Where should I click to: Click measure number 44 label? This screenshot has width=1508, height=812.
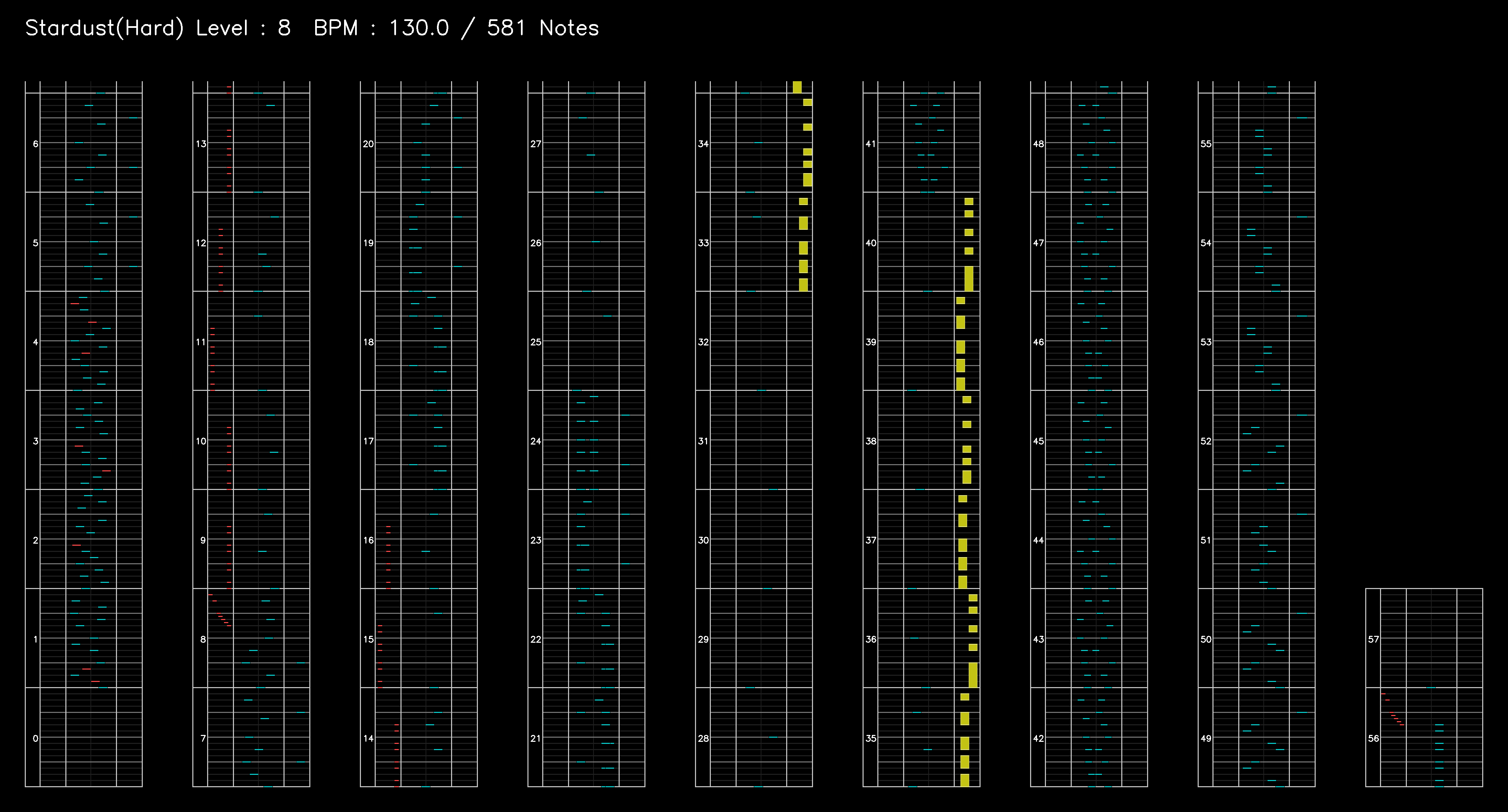(x=1038, y=540)
